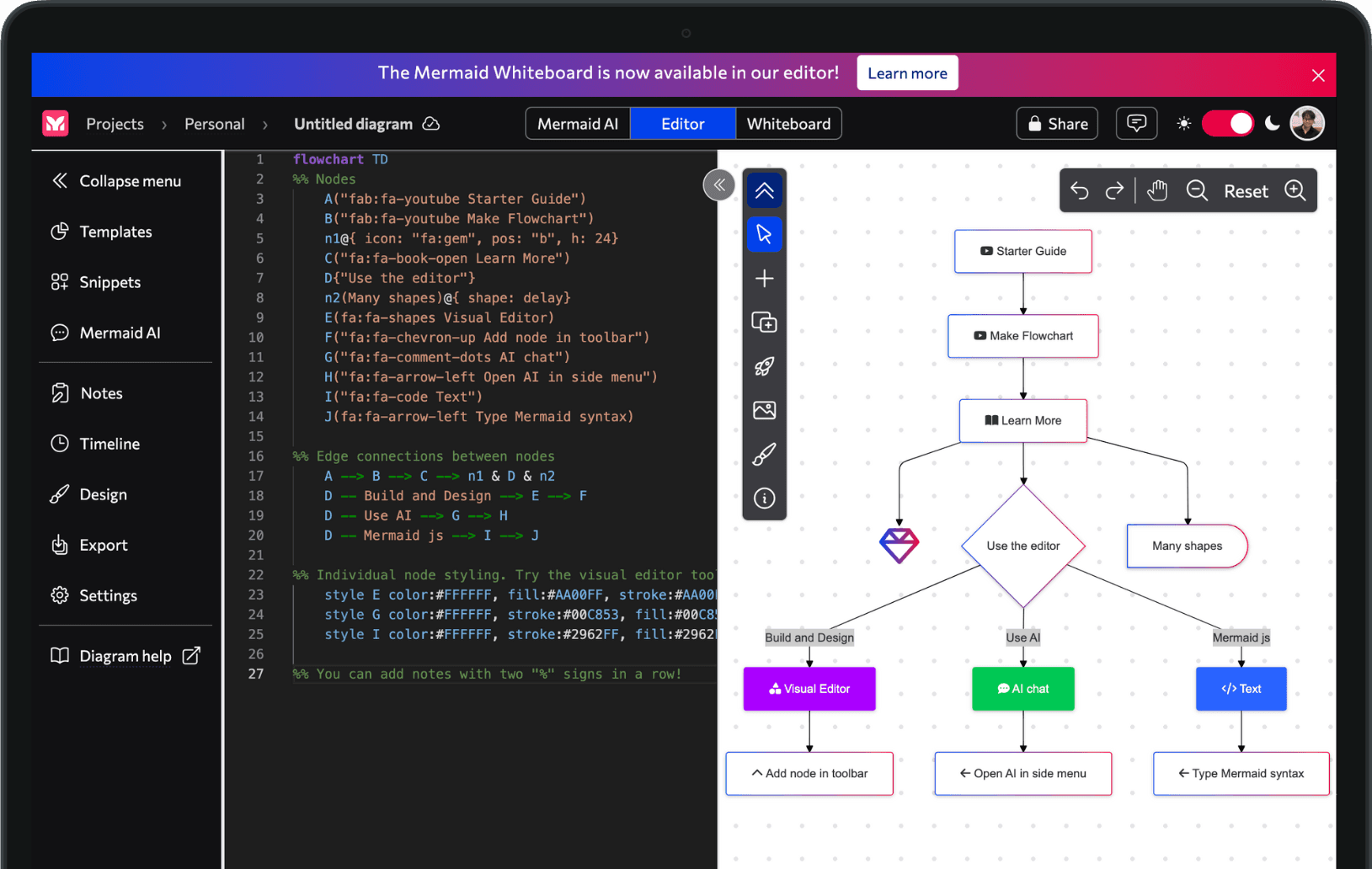Select the blue Text node
This screenshot has height=869, width=1372.
click(1241, 689)
